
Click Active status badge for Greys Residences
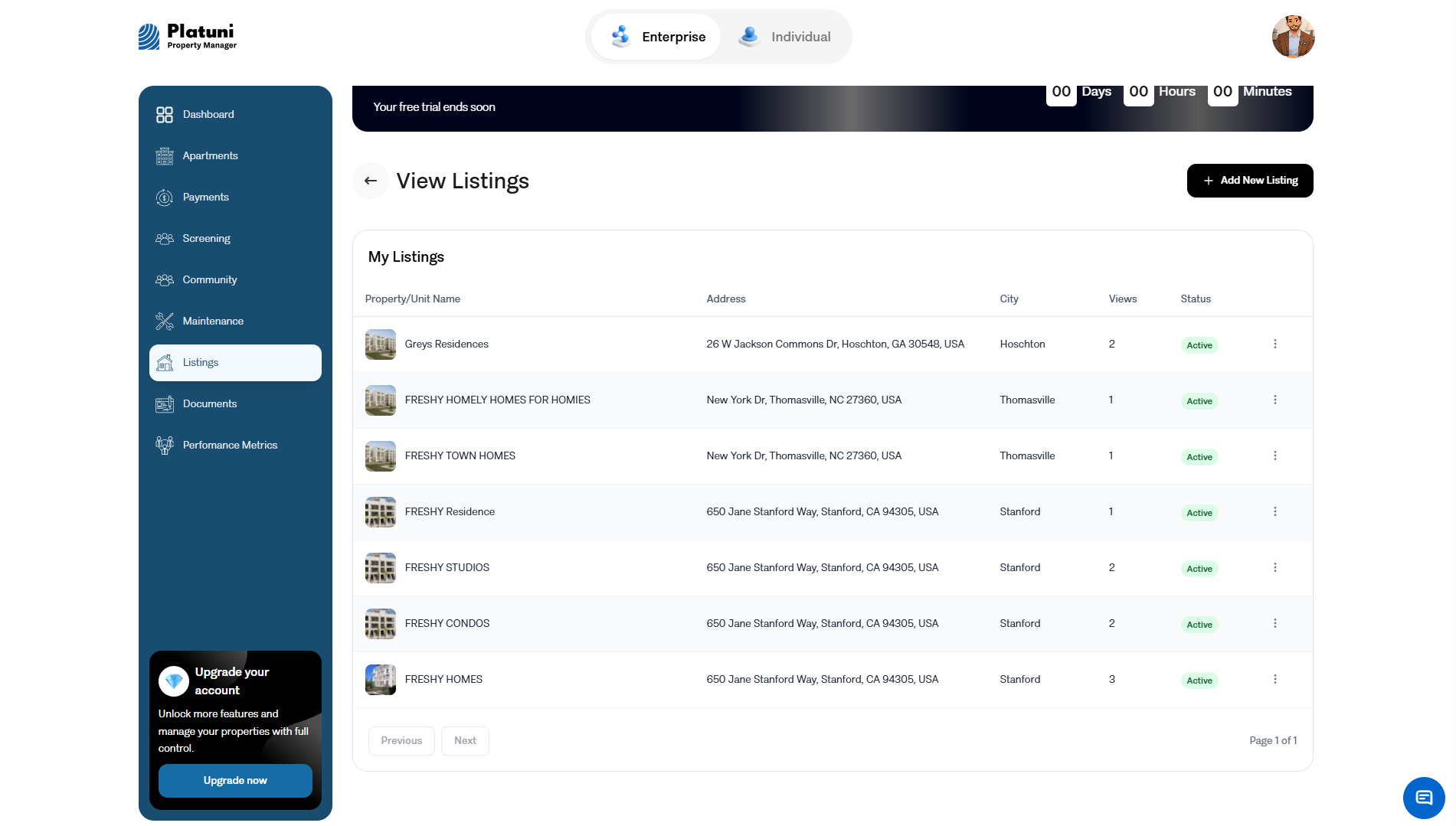click(x=1199, y=345)
